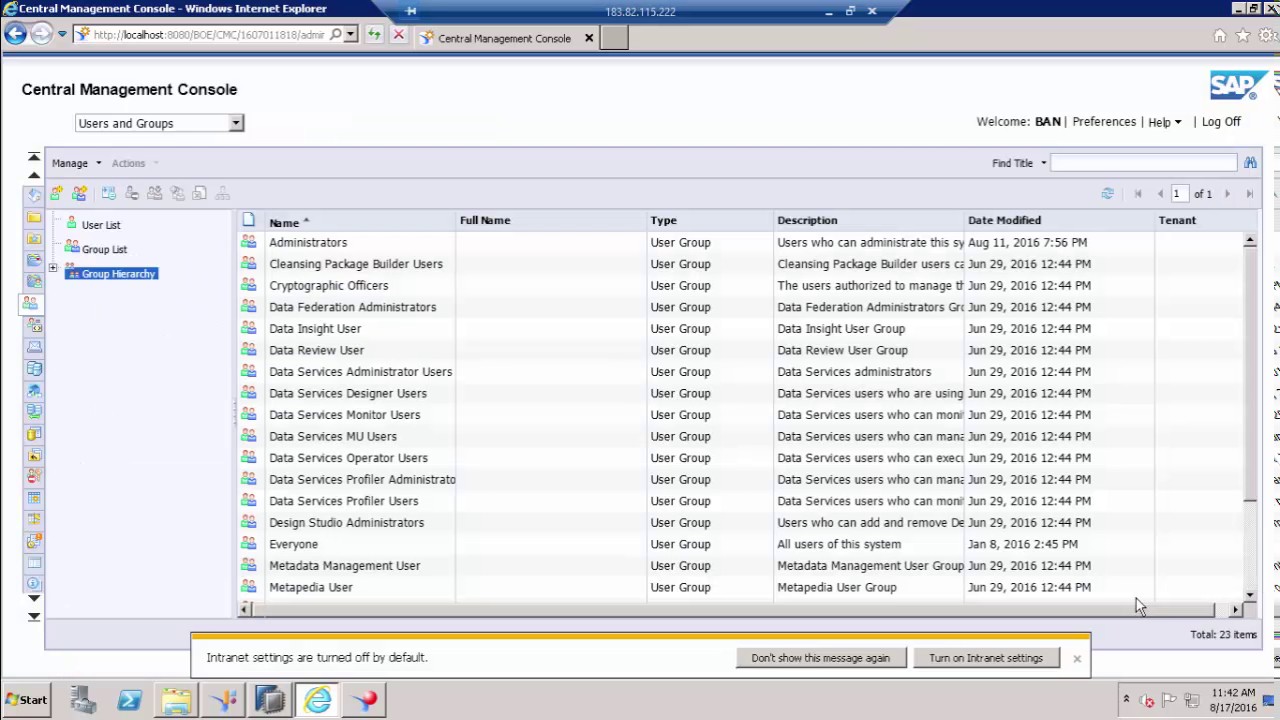Click the IE Home icon
The height and width of the screenshot is (720, 1280).
(1220, 36)
